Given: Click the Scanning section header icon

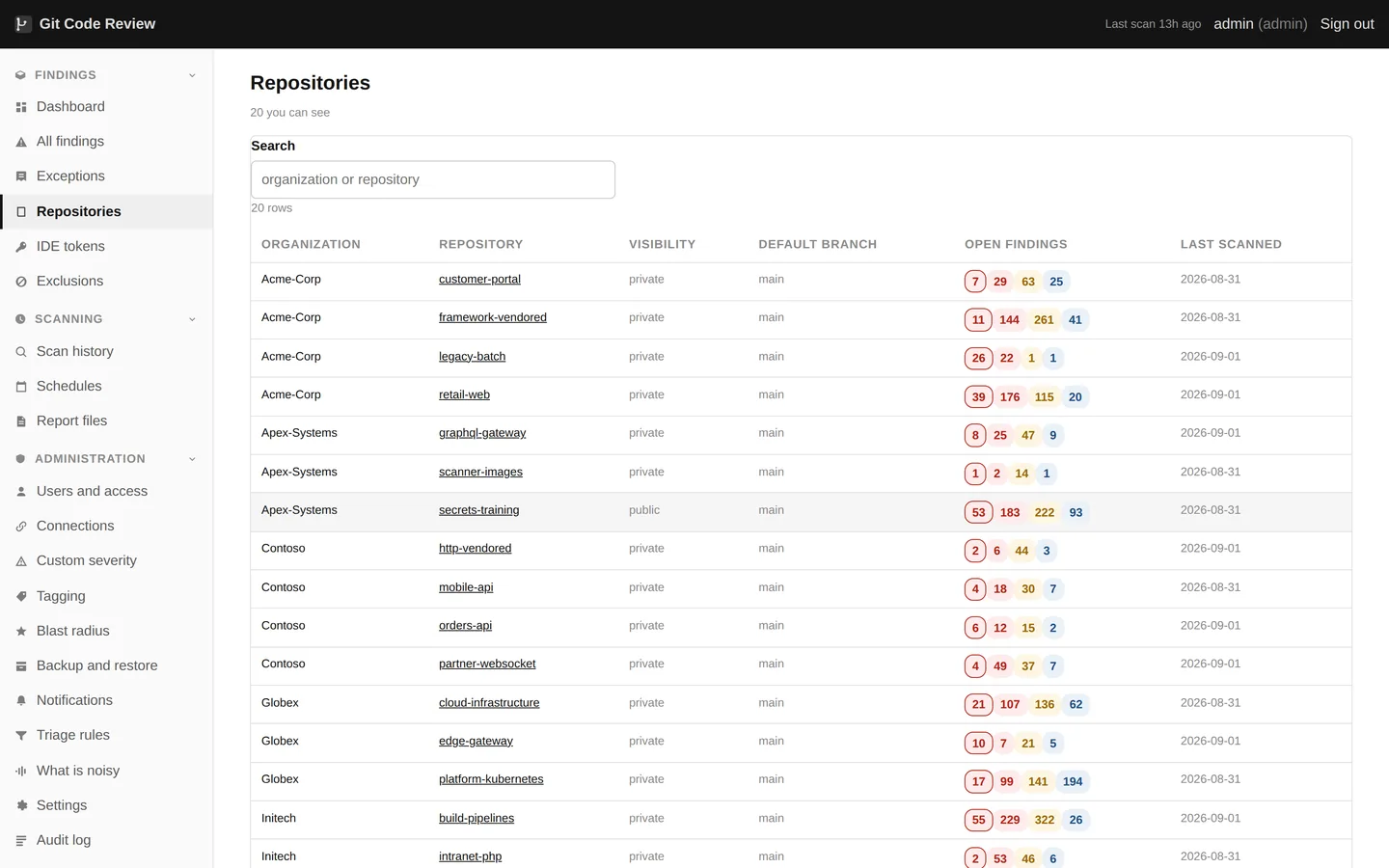Looking at the screenshot, I should [20, 319].
